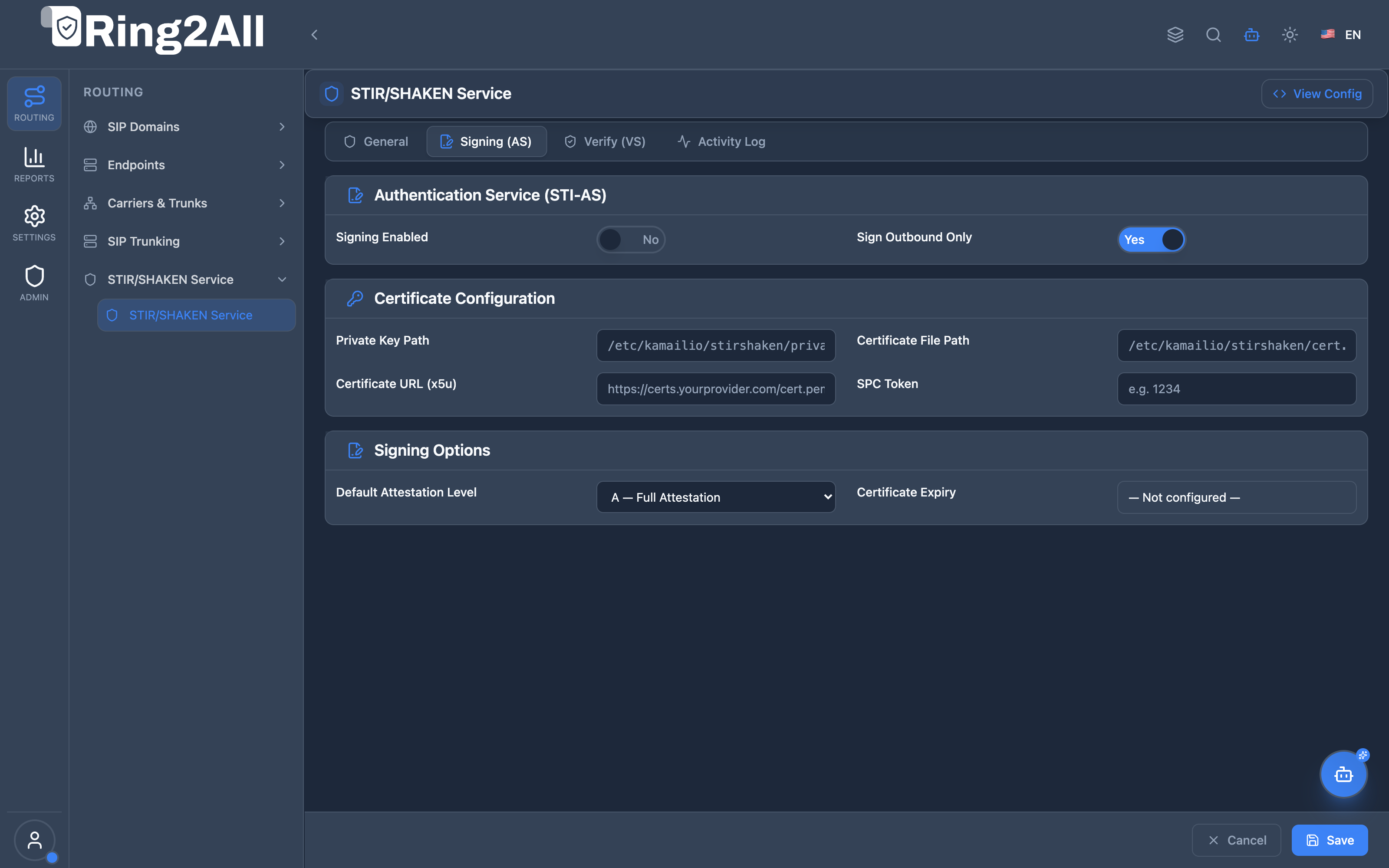Click the Cancel button
Image resolution: width=1389 pixels, height=868 pixels.
pos(1236,841)
